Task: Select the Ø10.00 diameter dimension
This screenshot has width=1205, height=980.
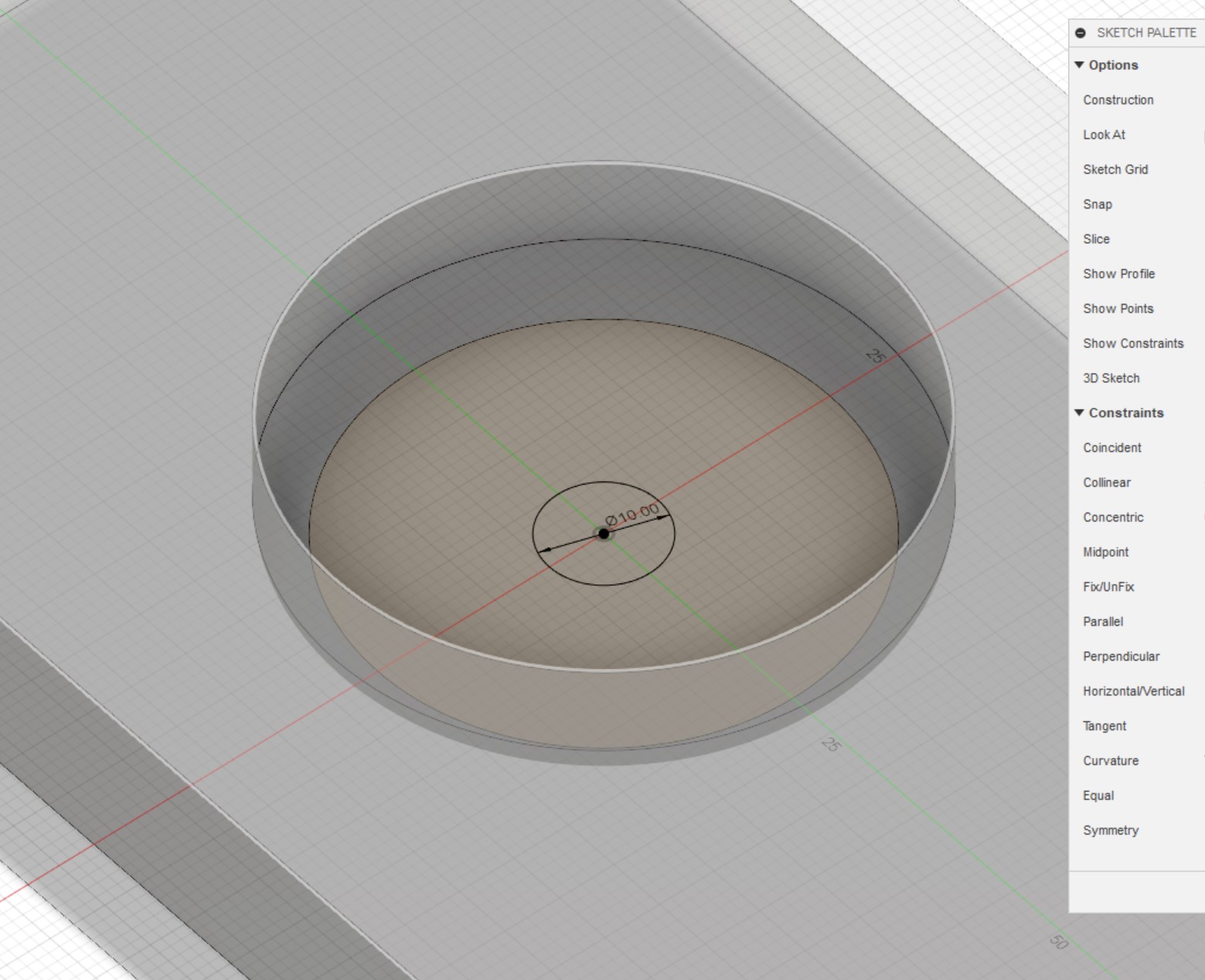Action: pyautogui.click(x=632, y=513)
